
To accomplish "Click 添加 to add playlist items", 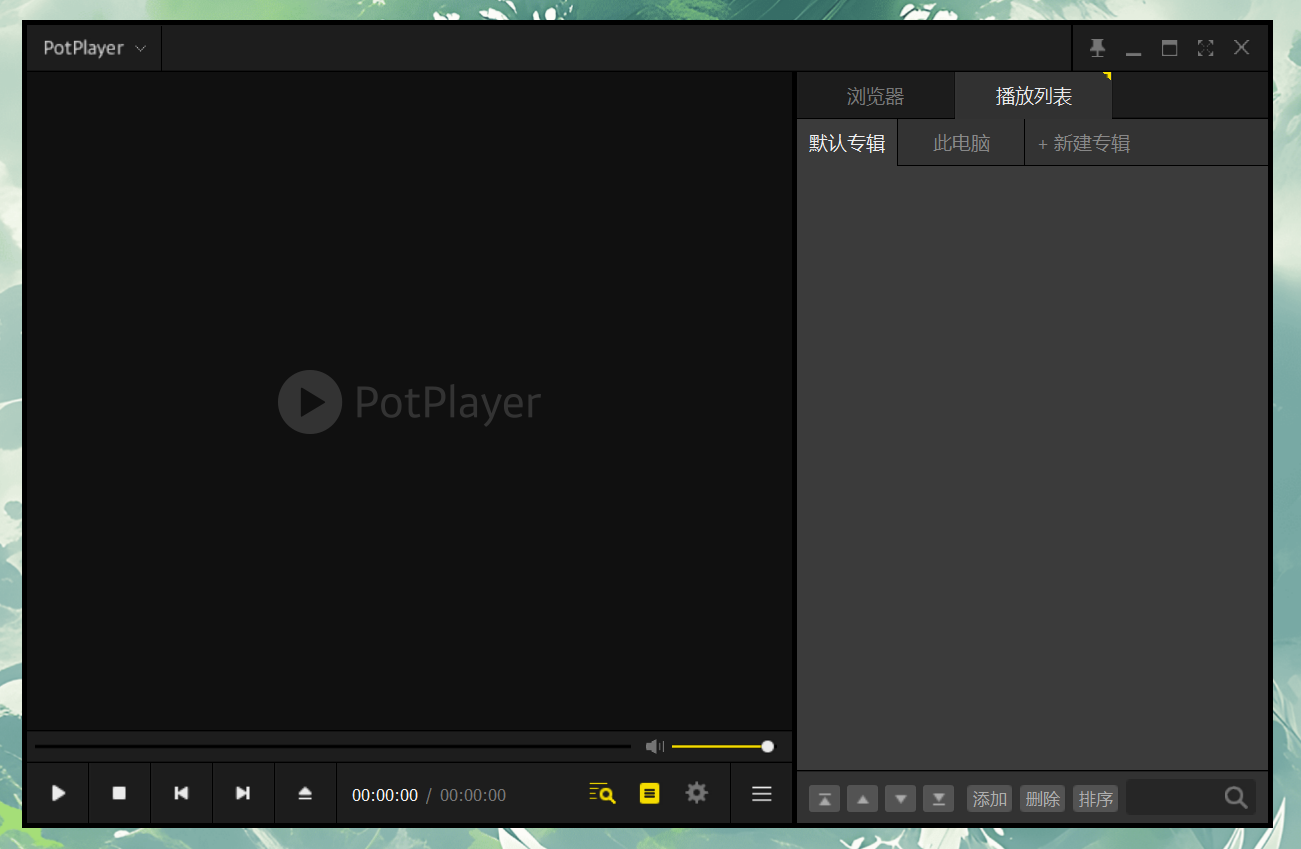I will (989, 798).
